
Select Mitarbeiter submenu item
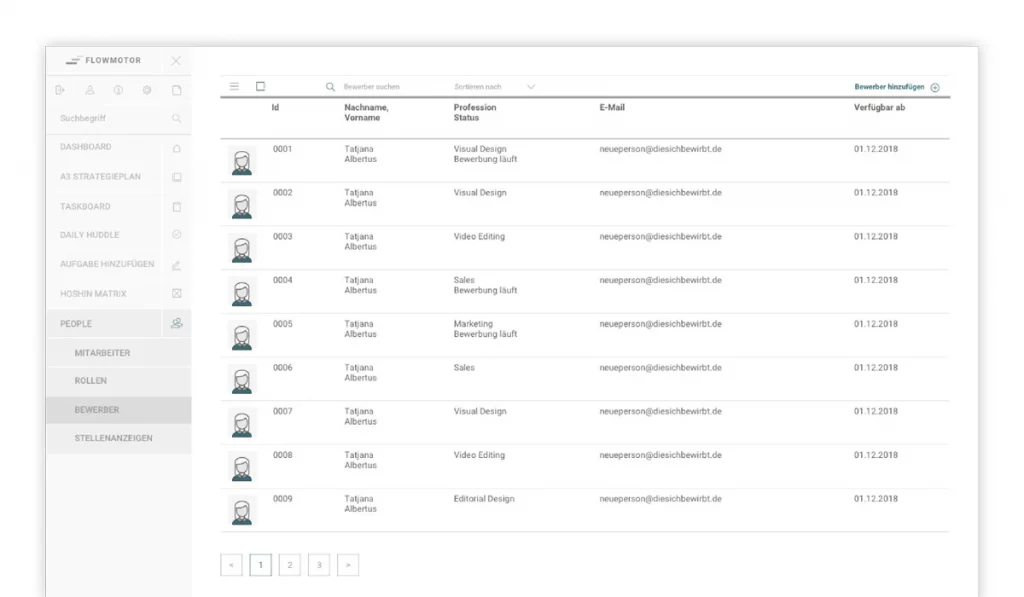pyautogui.click(x=118, y=353)
